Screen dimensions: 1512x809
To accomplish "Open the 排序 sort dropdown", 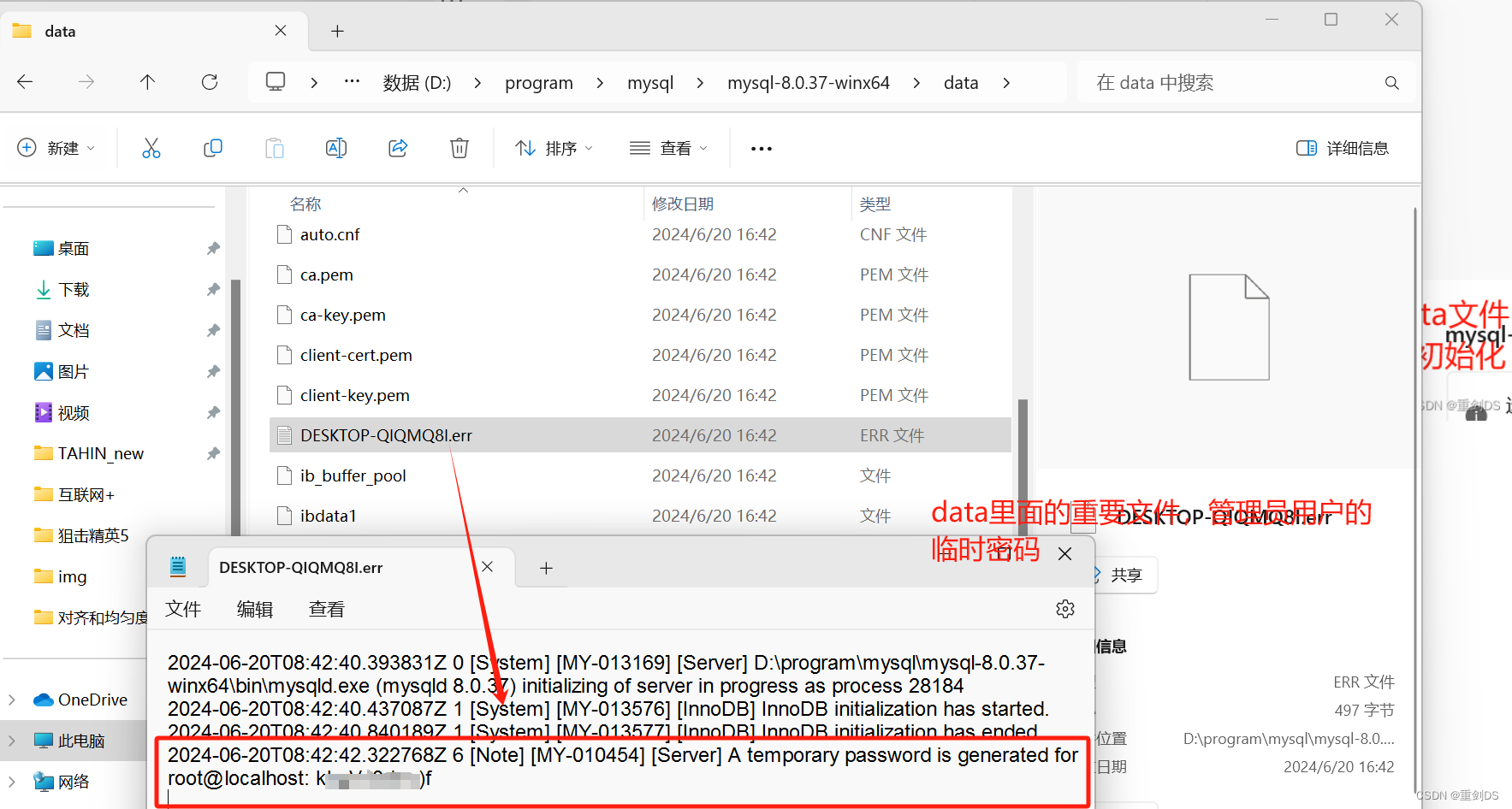I will pyautogui.click(x=554, y=148).
